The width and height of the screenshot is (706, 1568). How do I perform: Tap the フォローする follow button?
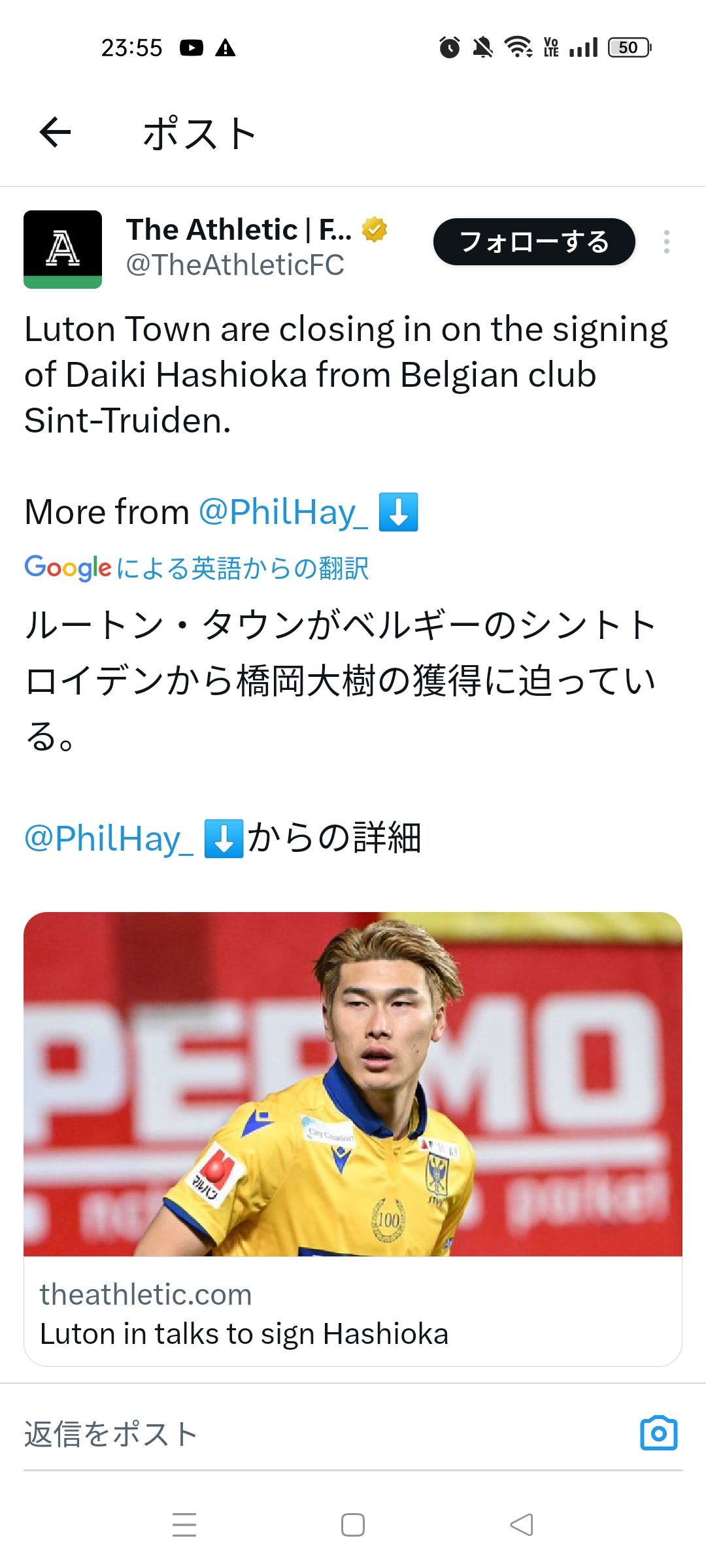(534, 242)
